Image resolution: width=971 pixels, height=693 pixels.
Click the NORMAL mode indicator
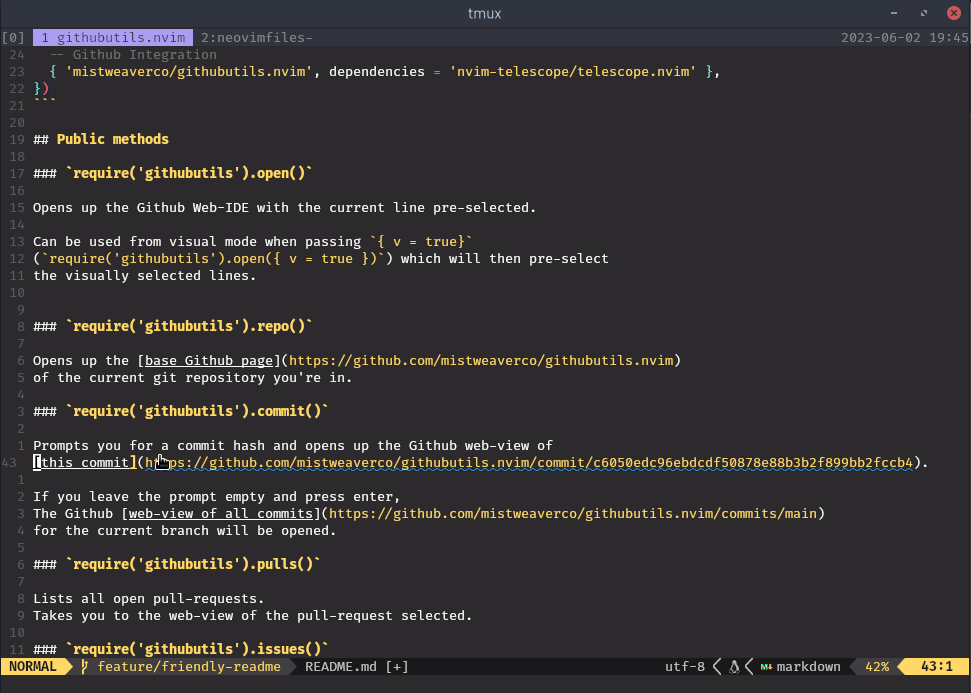pos(33,666)
